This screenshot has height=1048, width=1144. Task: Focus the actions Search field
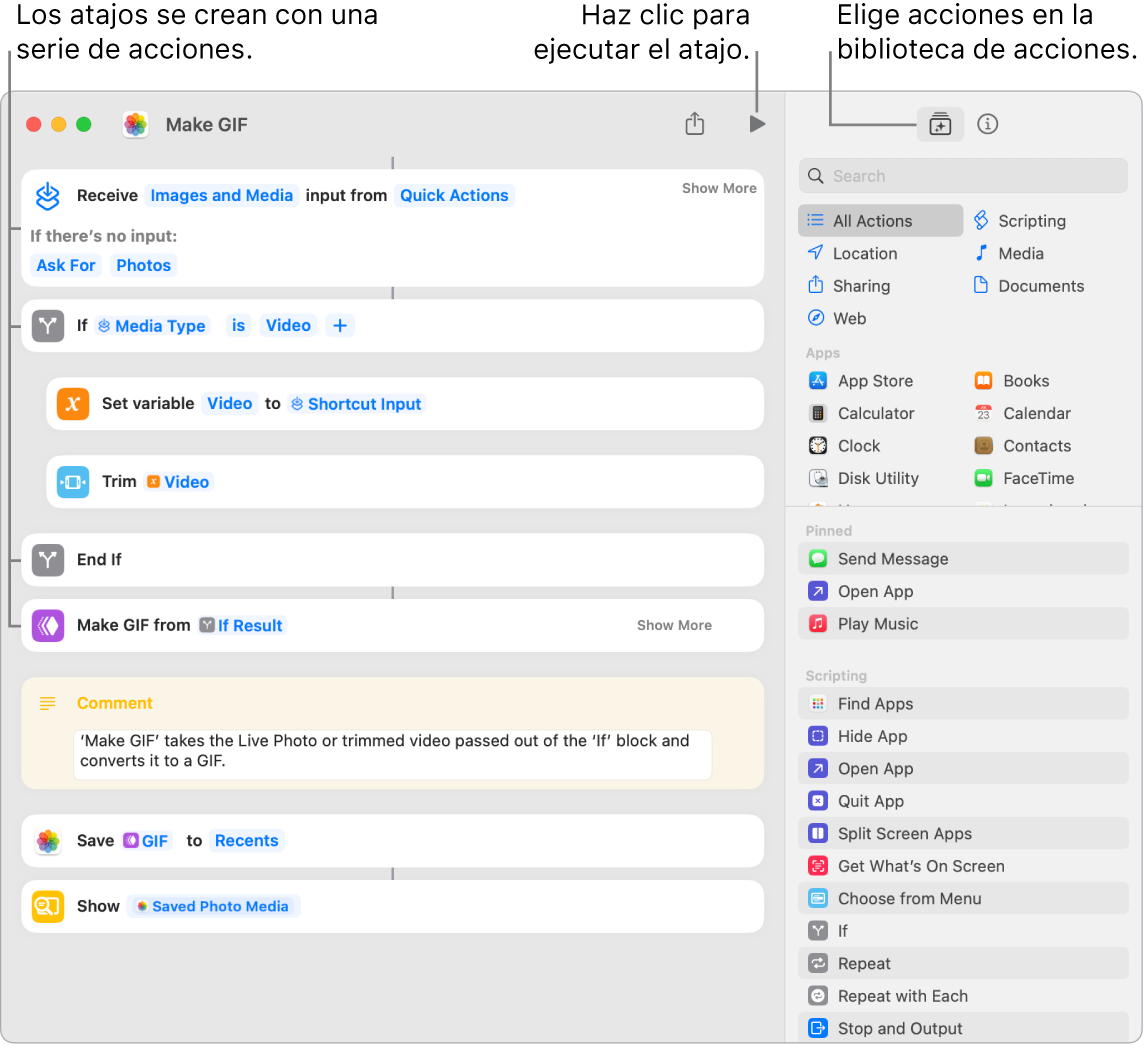pyautogui.click(x=963, y=176)
